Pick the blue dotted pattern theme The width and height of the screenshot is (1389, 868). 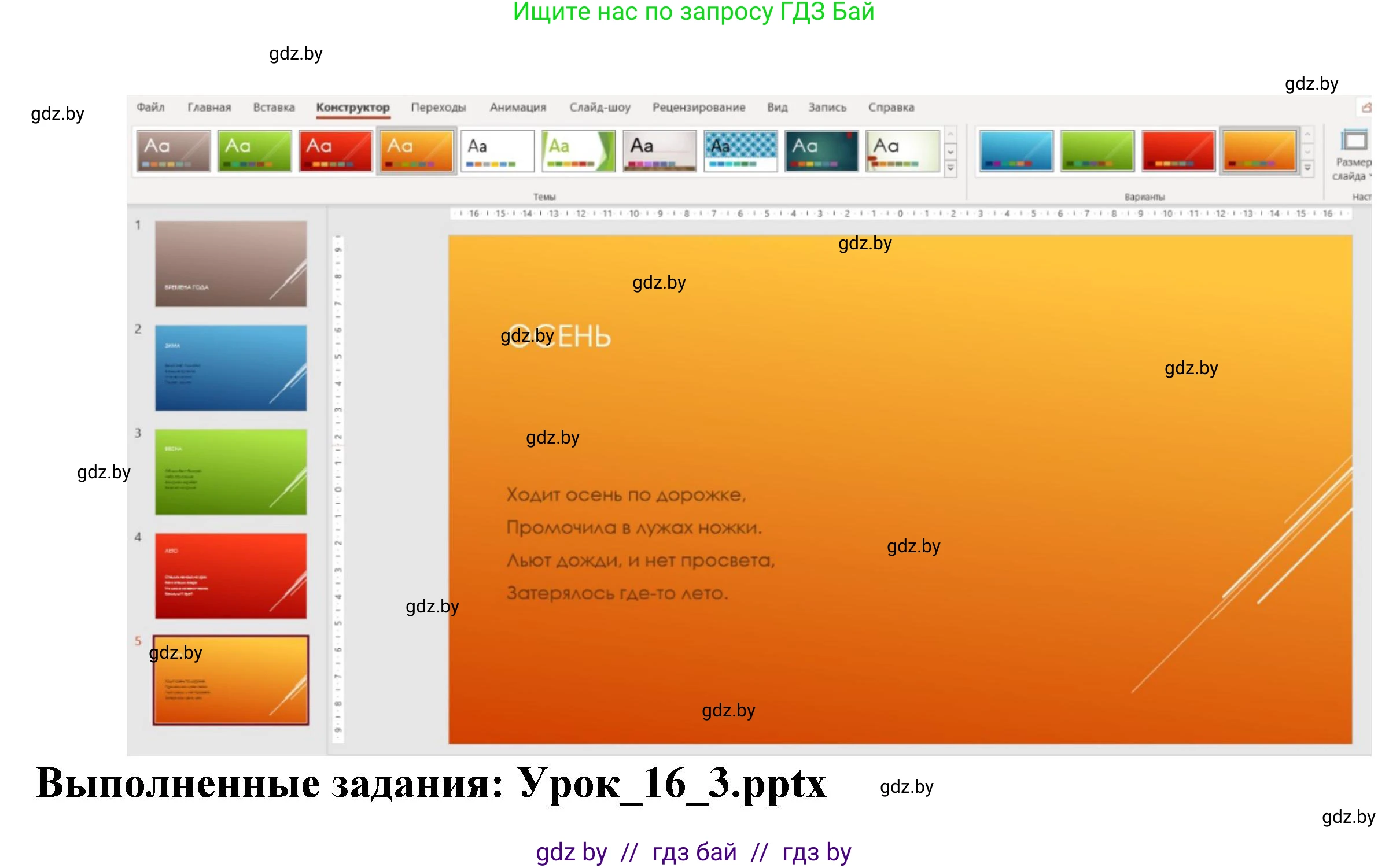(x=740, y=150)
